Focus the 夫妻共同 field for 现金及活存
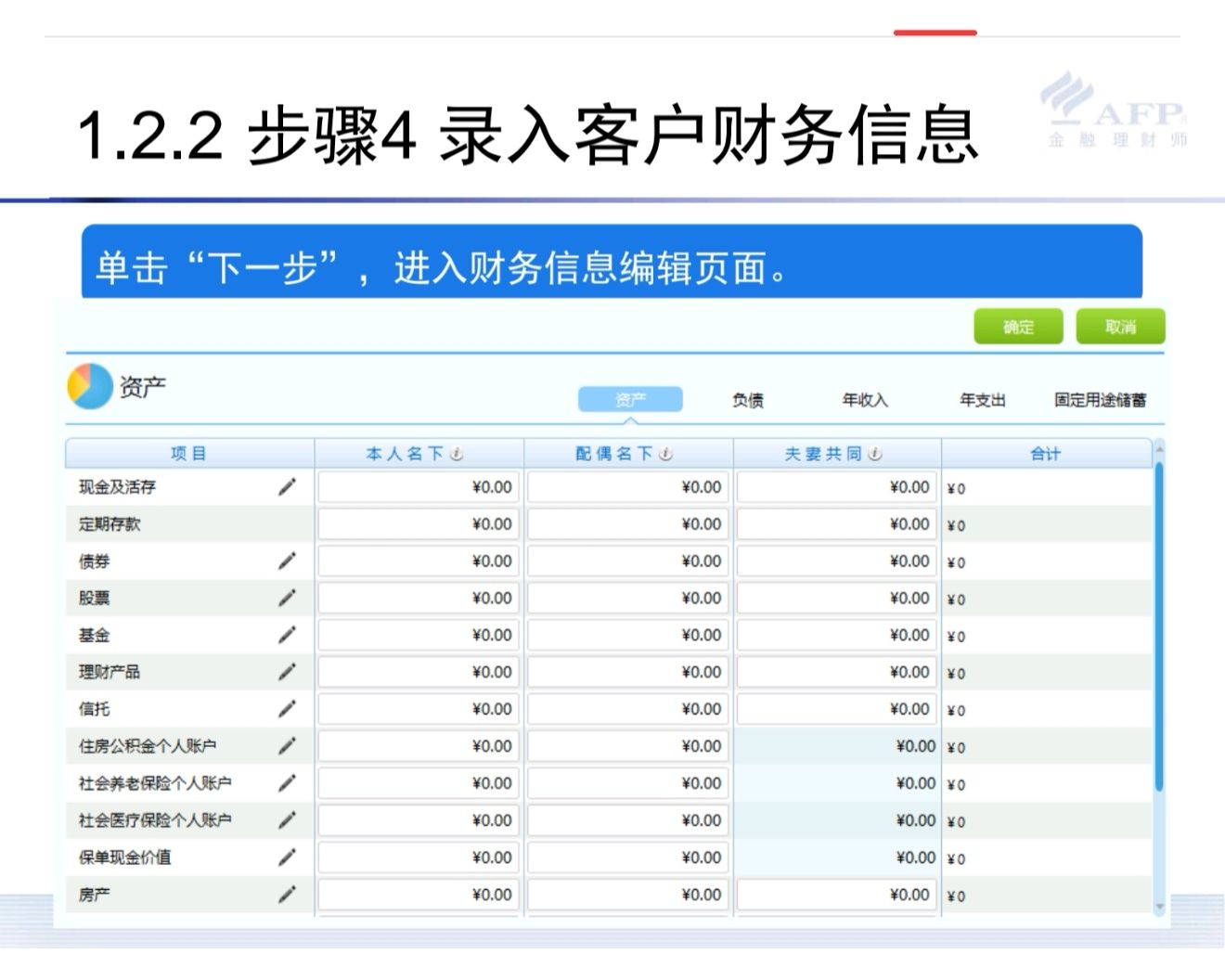The width and height of the screenshot is (1225, 980). [x=836, y=487]
